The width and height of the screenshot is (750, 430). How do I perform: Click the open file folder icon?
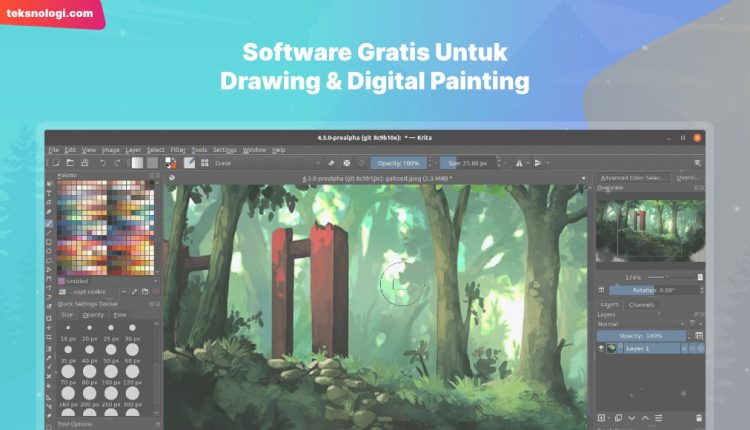tap(71, 162)
